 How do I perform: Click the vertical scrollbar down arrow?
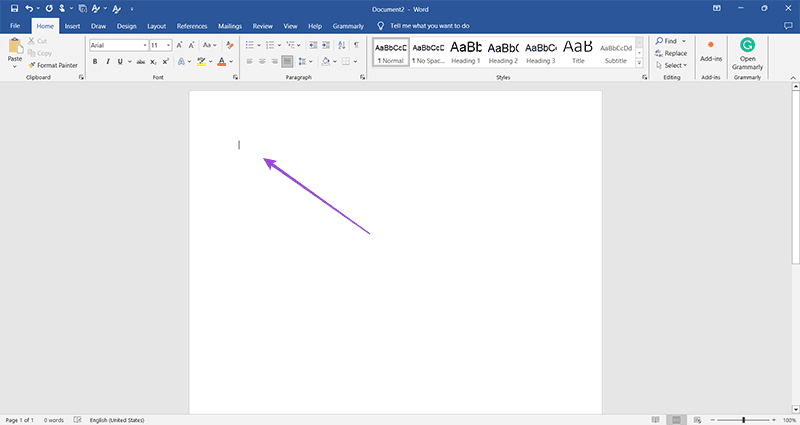[795, 409]
